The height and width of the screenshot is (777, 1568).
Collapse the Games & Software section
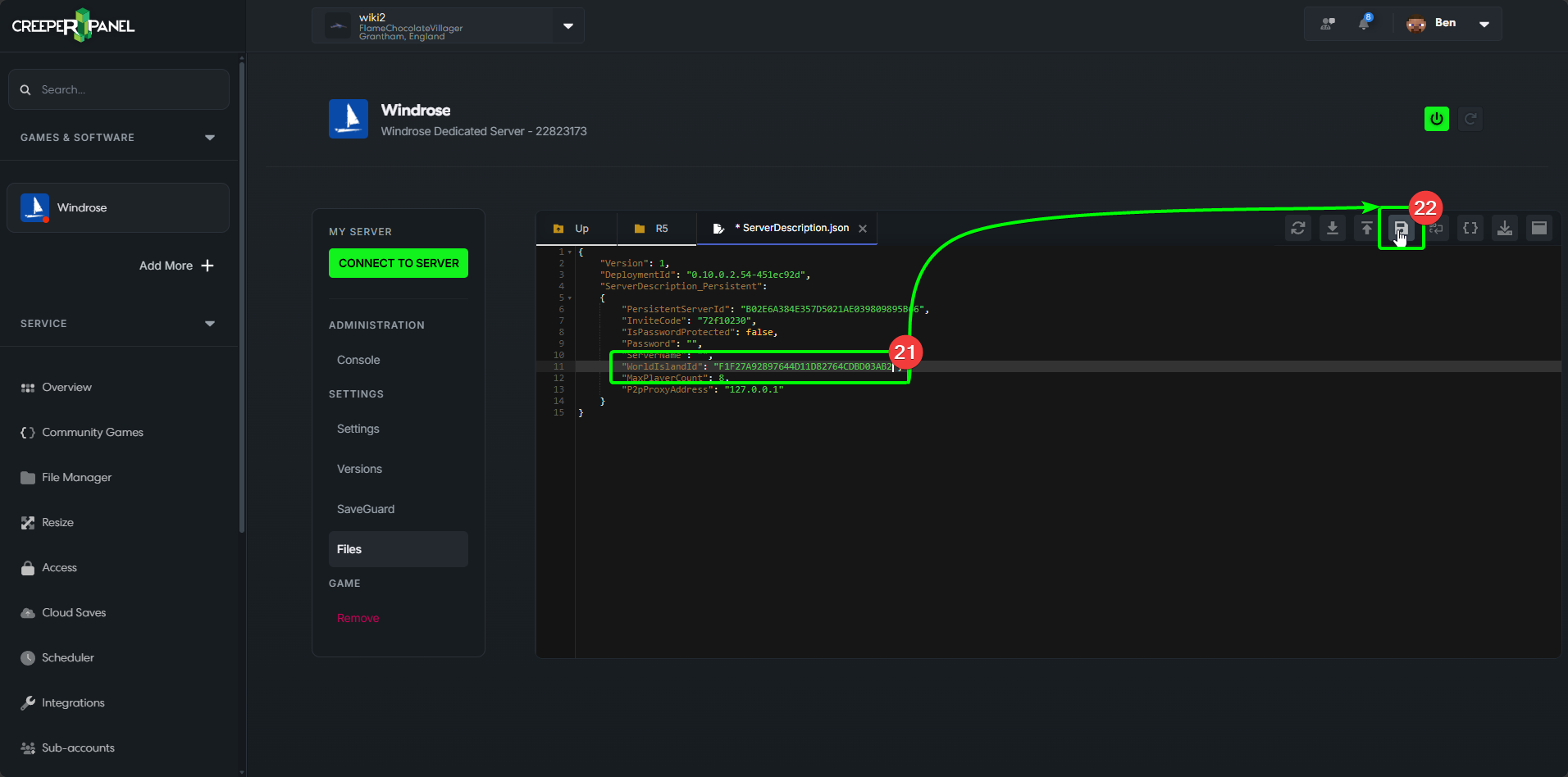click(x=210, y=138)
